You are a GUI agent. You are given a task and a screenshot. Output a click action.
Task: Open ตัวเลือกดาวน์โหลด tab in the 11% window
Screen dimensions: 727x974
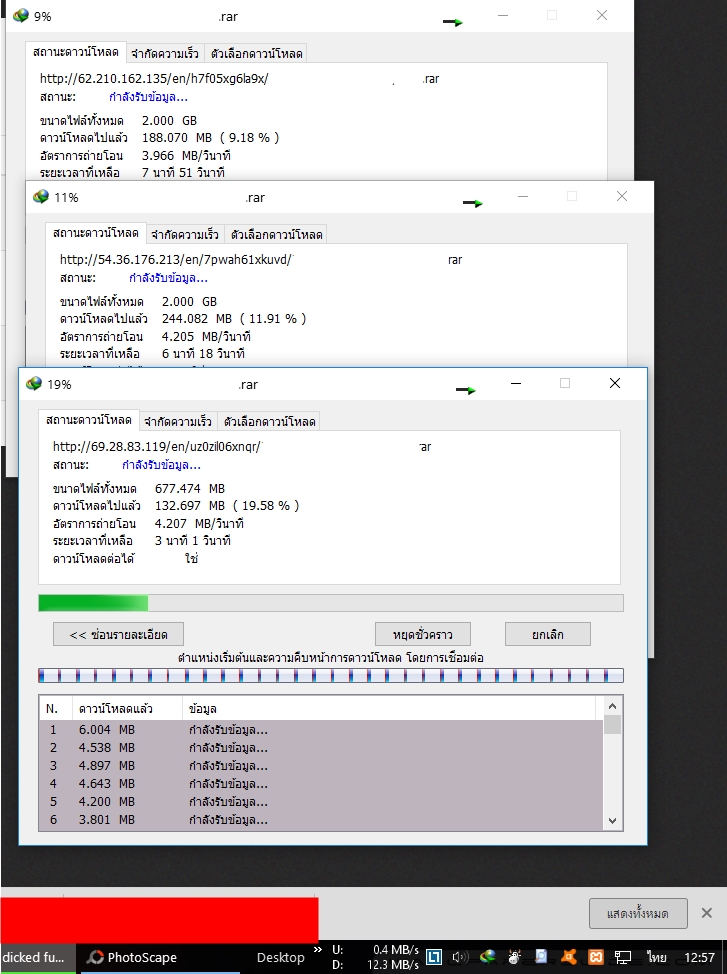point(277,235)
